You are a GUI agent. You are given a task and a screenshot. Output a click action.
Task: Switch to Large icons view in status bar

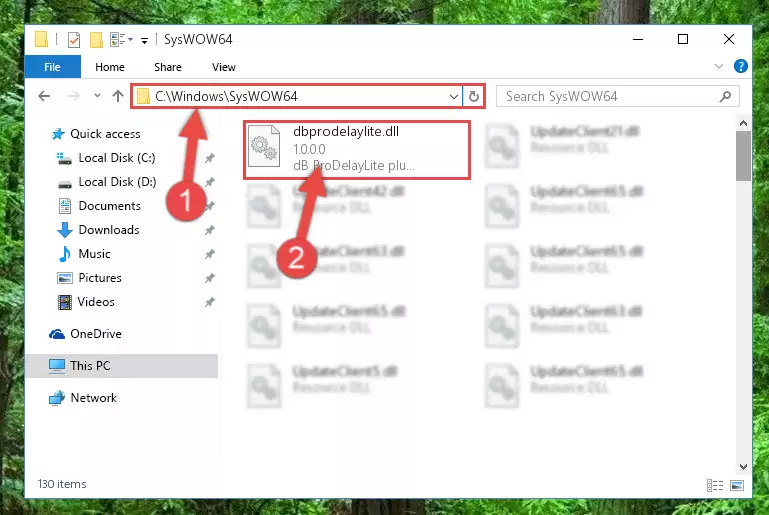pos(737,486)
